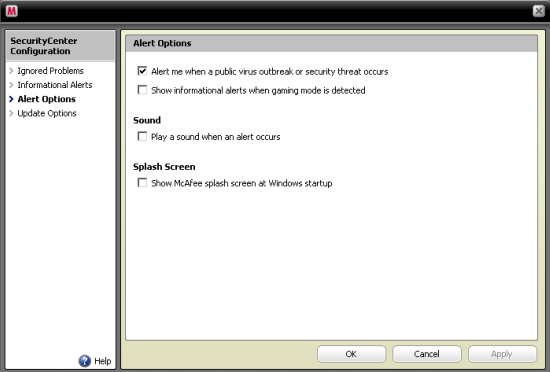Click 'Show informational alerts when gaming mode' label
The image size is (550, 372).
(258, 90)
